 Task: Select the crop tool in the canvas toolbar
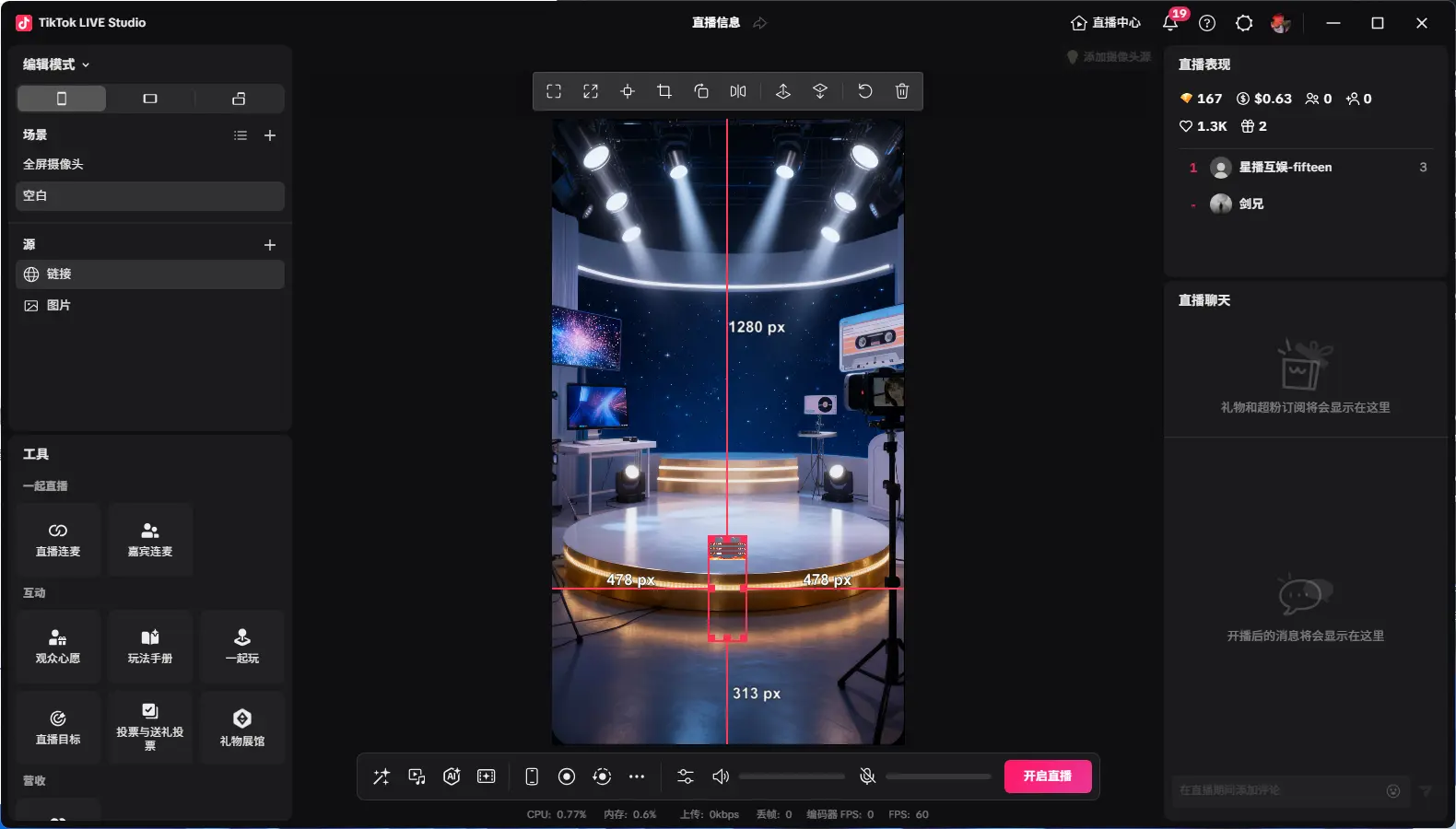pos(664,91)
